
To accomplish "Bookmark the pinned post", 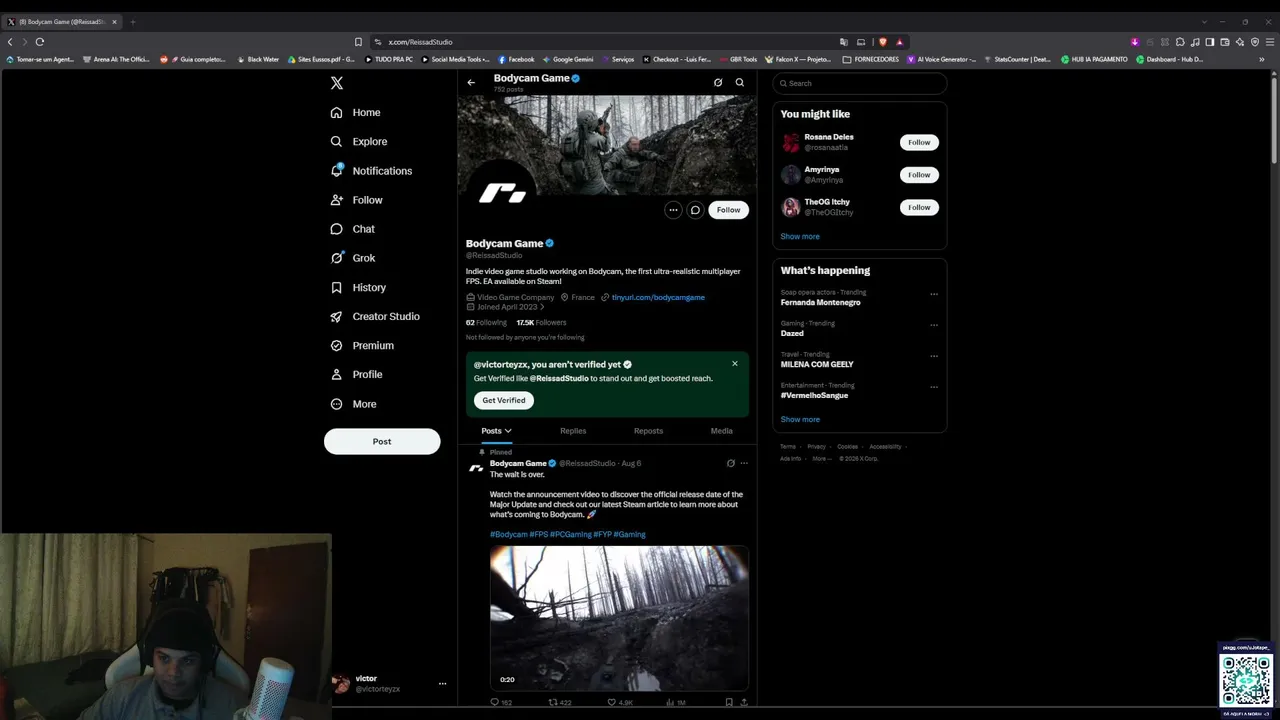I will 729,703.
